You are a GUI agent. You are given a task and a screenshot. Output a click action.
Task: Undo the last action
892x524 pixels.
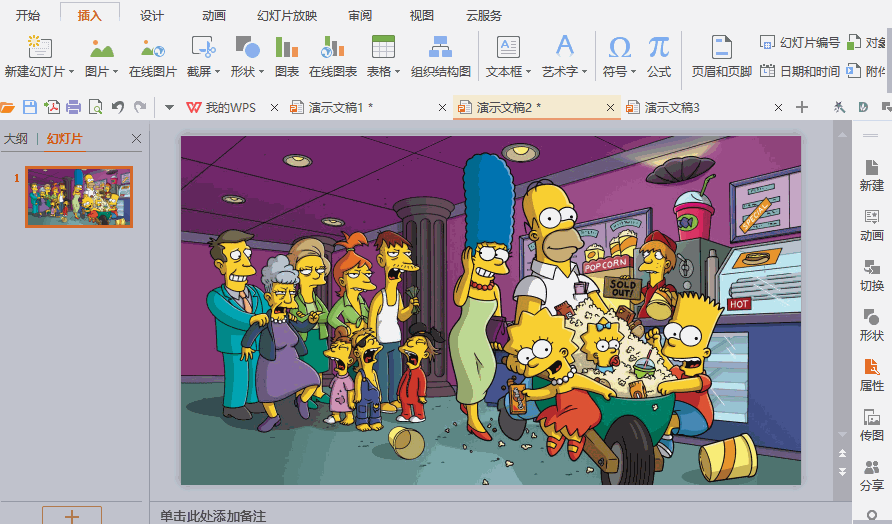coord(118,107)
